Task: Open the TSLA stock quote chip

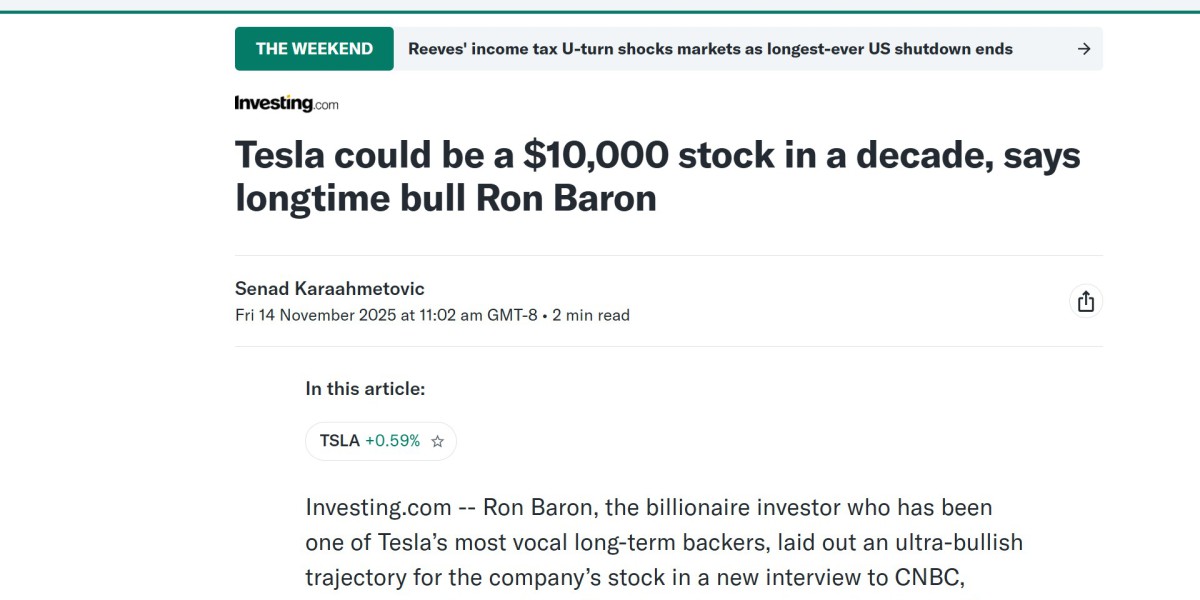Action: (380, 441)
